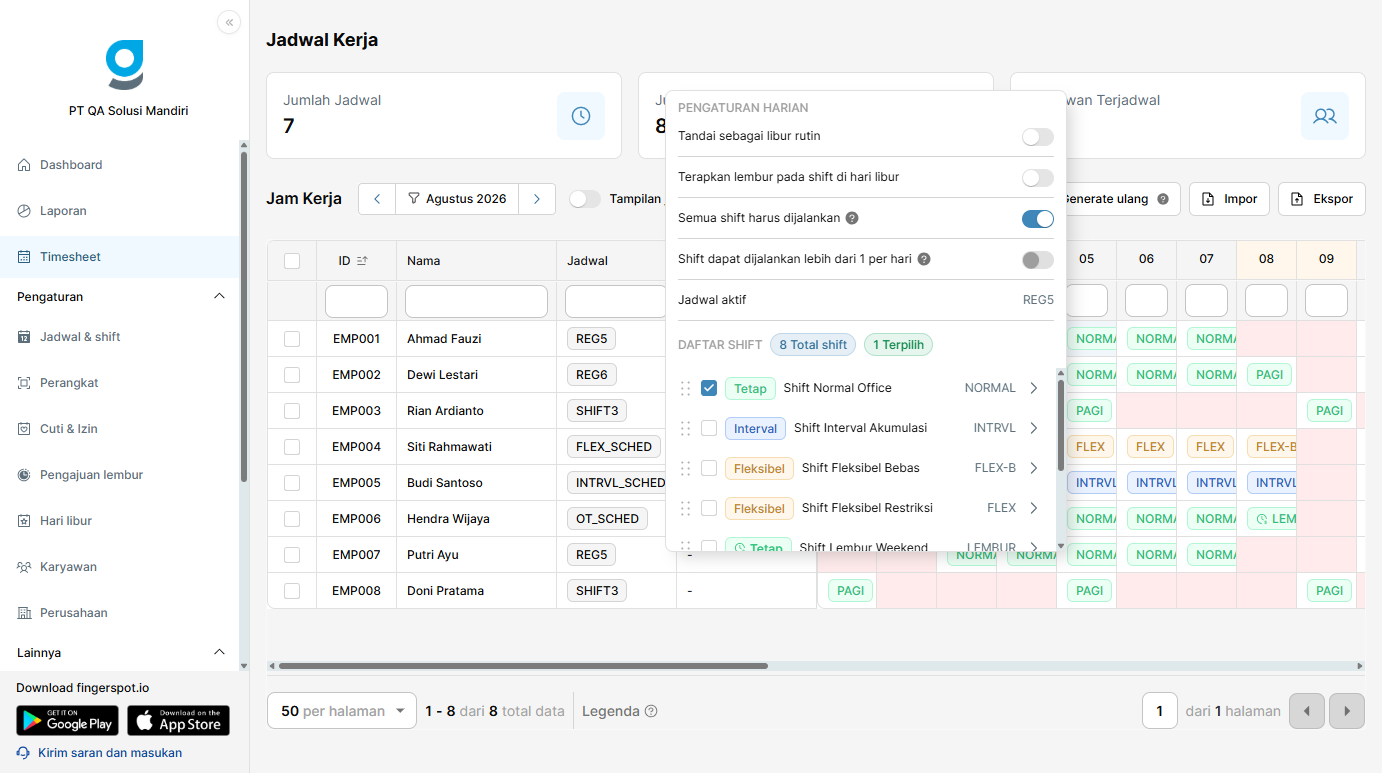Click the Impor button
The width and height of the screenshot is (1382, 773).
(1230, 199)
